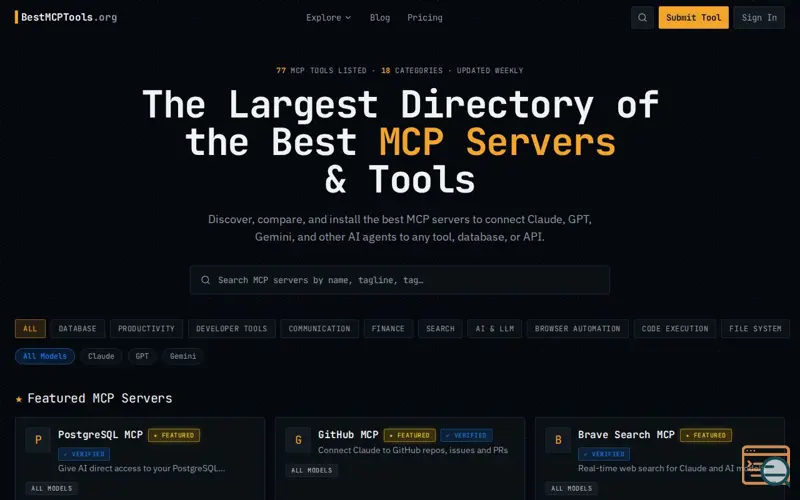800x500 pixels.
Task: Open the Brave Search MCP card title
Action: tap(626, 435)
